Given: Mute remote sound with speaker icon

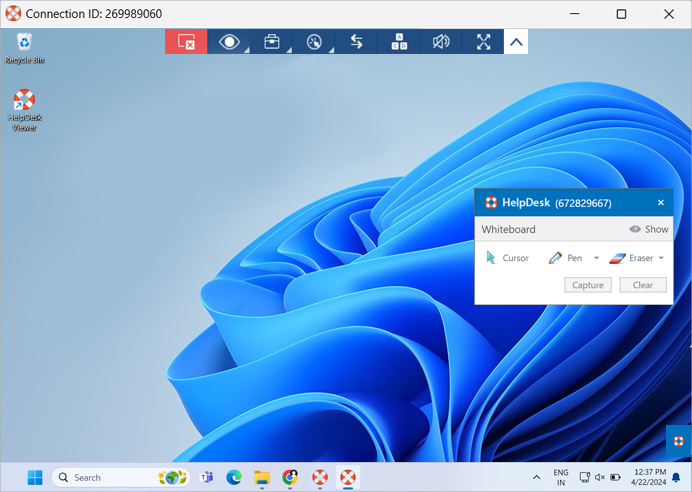Looking at the screenshot, I should [441, 42].
